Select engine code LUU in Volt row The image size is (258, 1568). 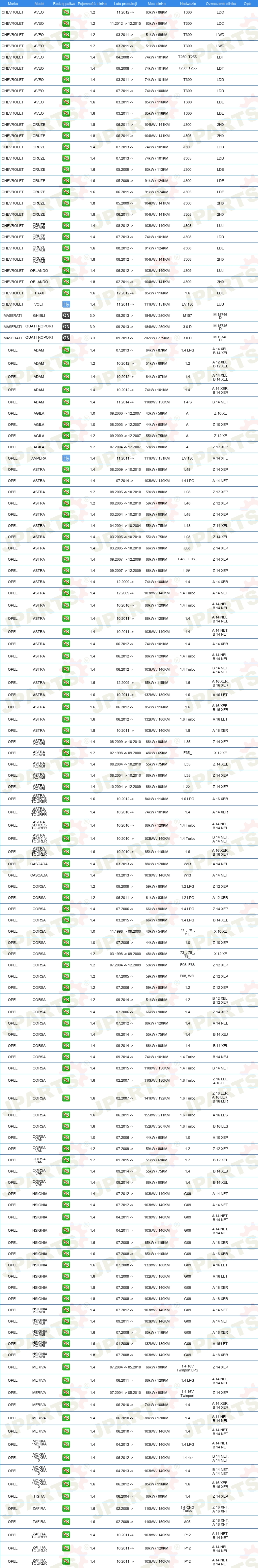click(x=220, y=304)
